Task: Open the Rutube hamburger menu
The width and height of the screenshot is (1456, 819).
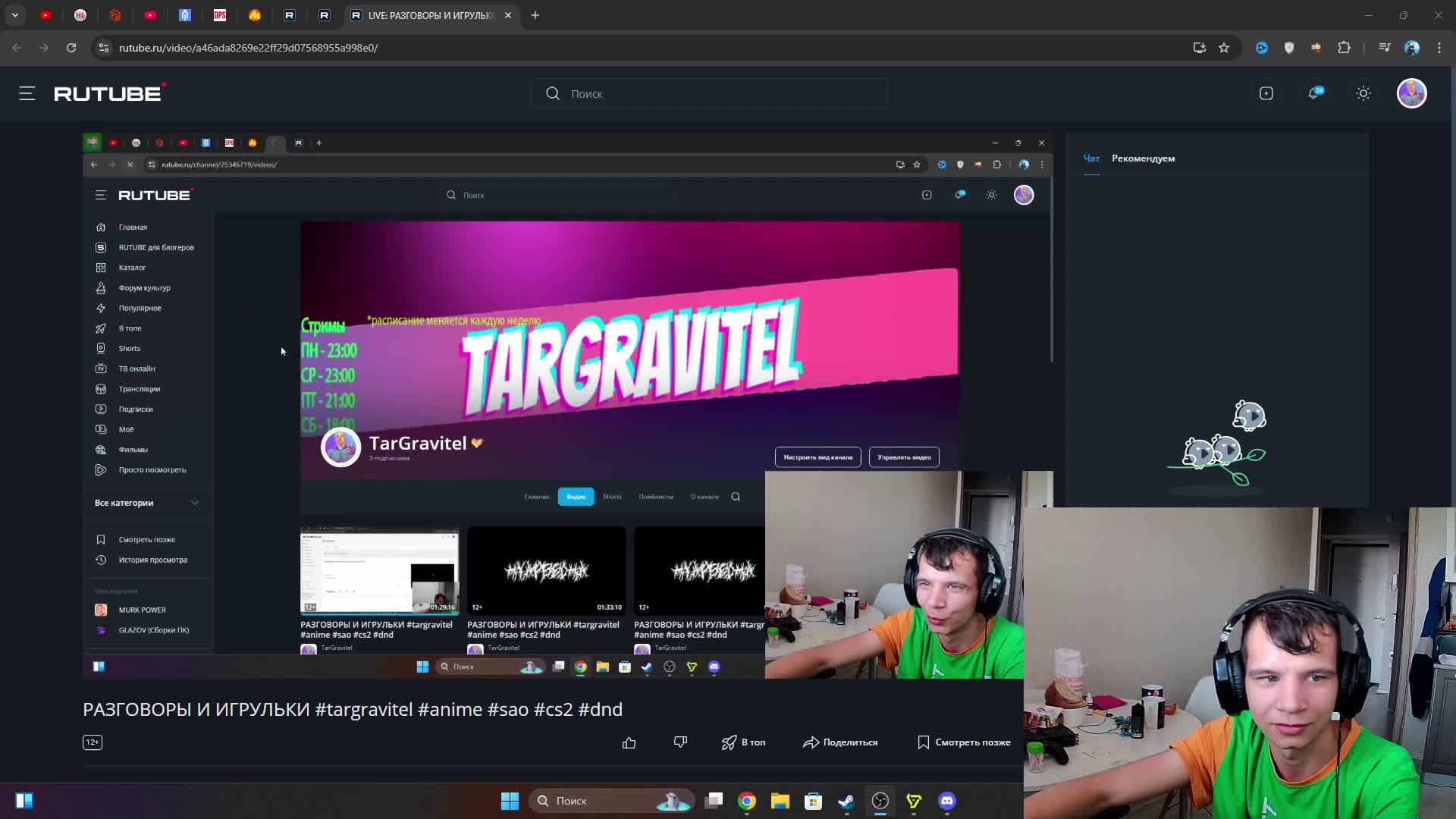Action: (27, 93)
